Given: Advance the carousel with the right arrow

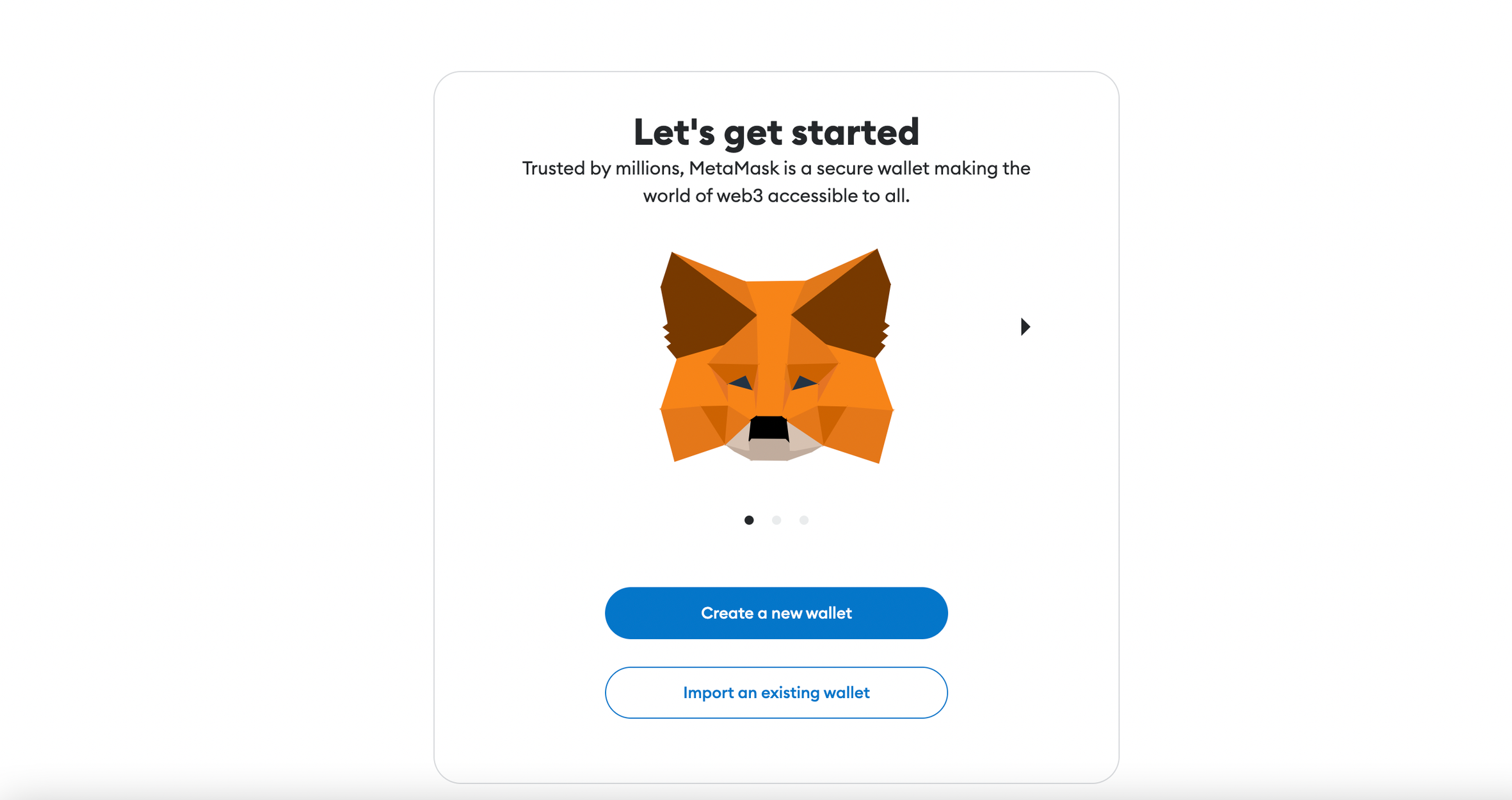Looking at the screenshot, I should [1025, 327].
